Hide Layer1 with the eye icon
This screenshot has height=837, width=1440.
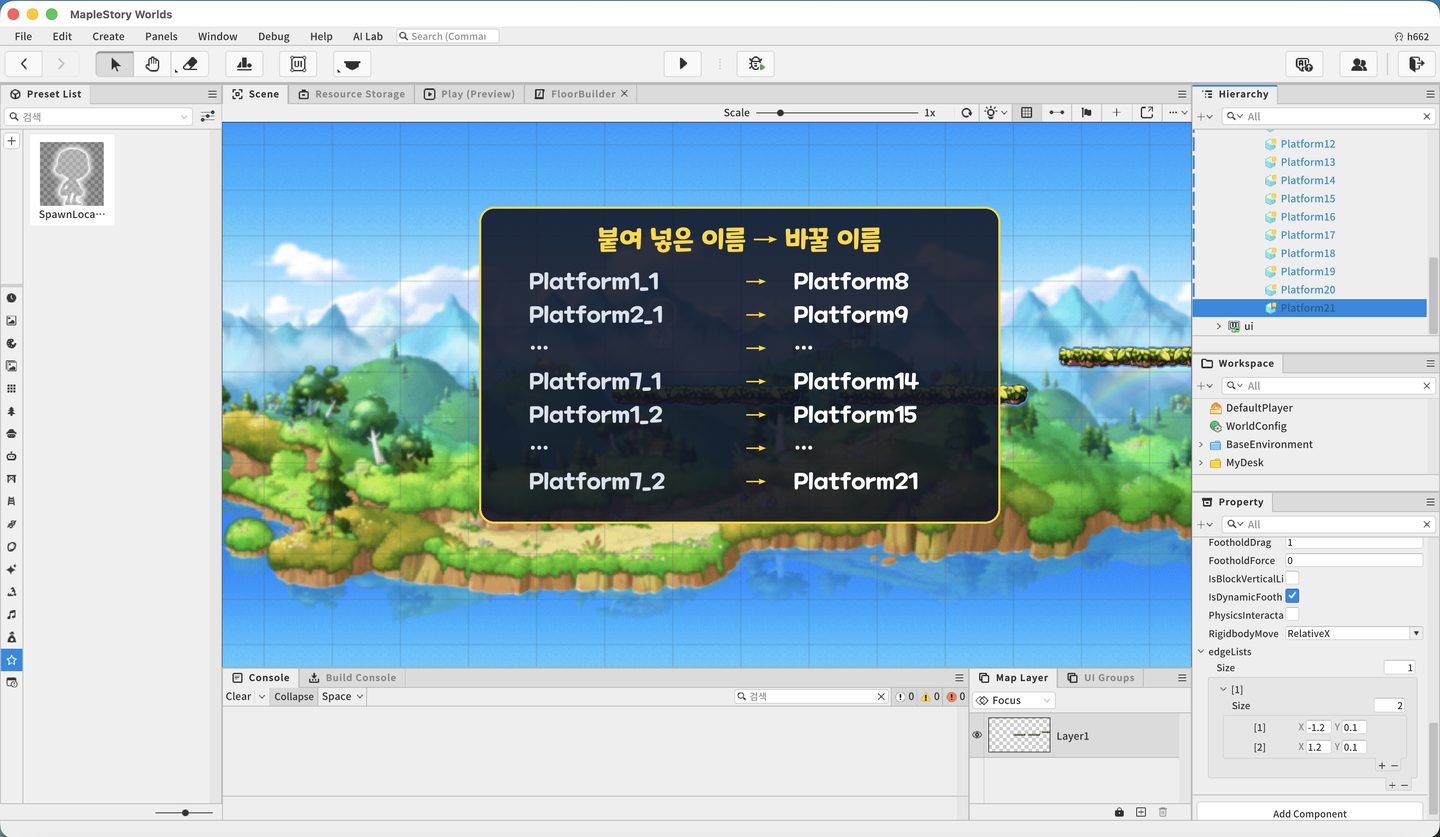978,735
